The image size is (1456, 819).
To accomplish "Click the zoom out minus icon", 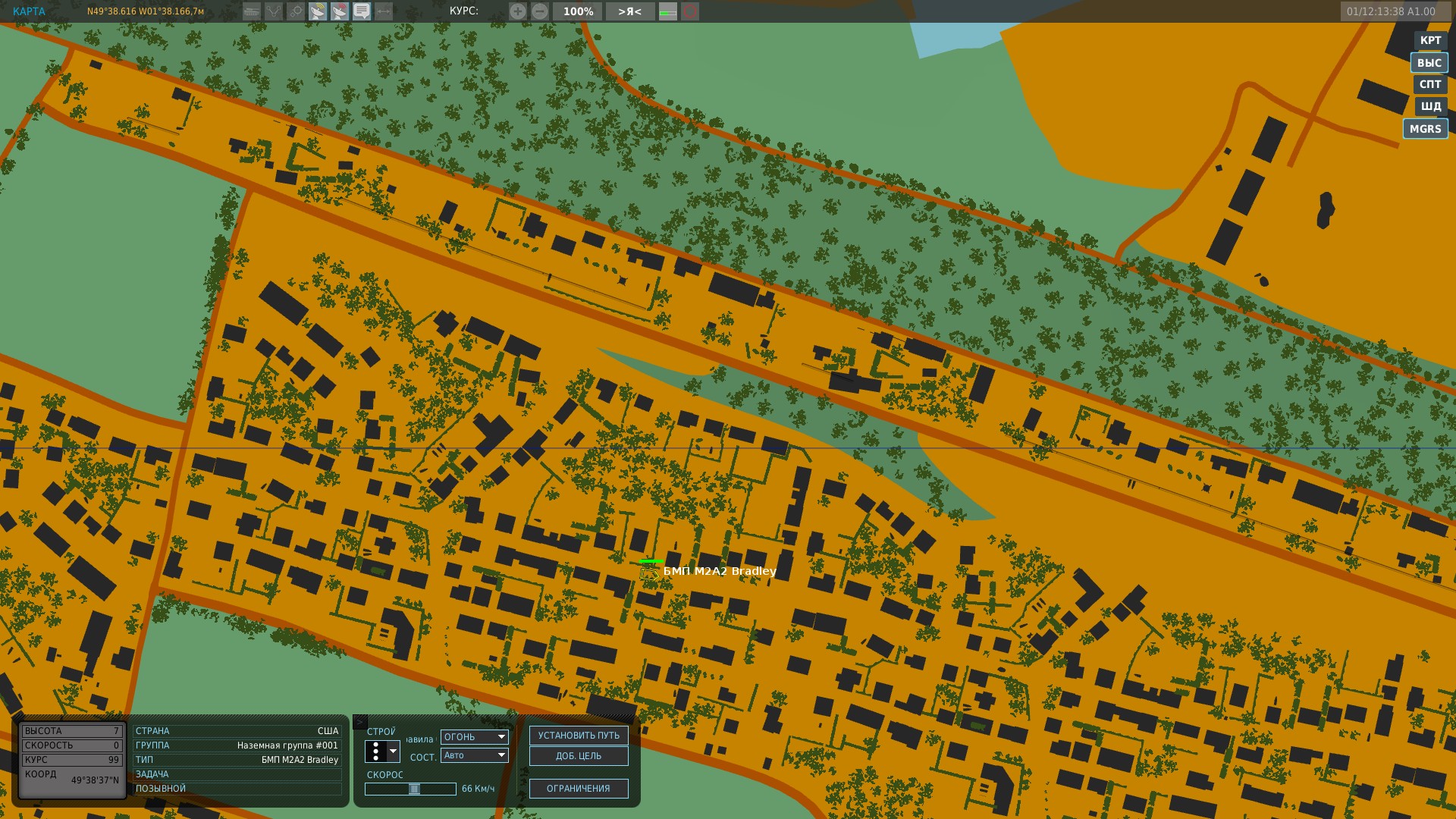I will (539, 11).
